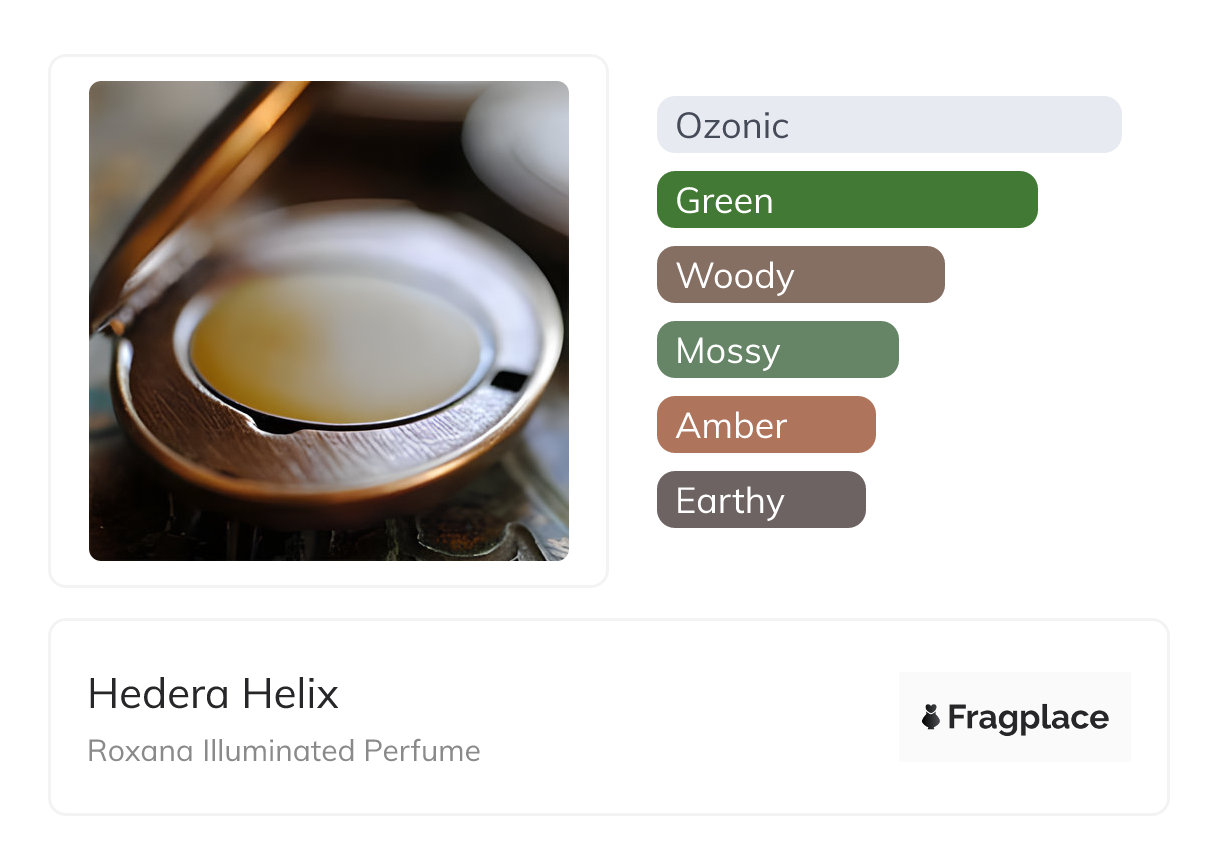Click the Fragplace perfume bottle logo icon
Viewport: 1218px width, 864px height.
[x=931, y=717]
